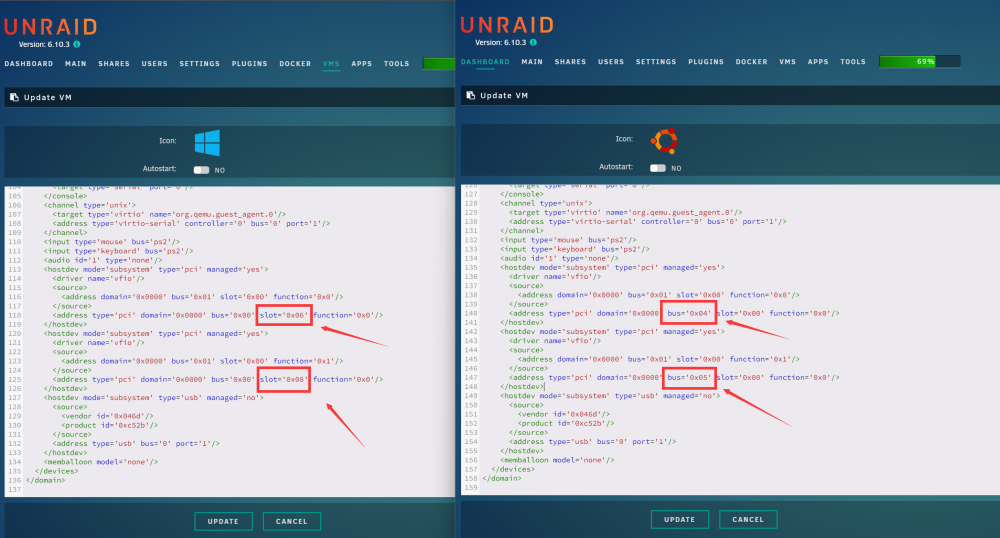Click Update VM page icon in right window
The width and height of the screenshot is (1000, 538).
(471, 96)
